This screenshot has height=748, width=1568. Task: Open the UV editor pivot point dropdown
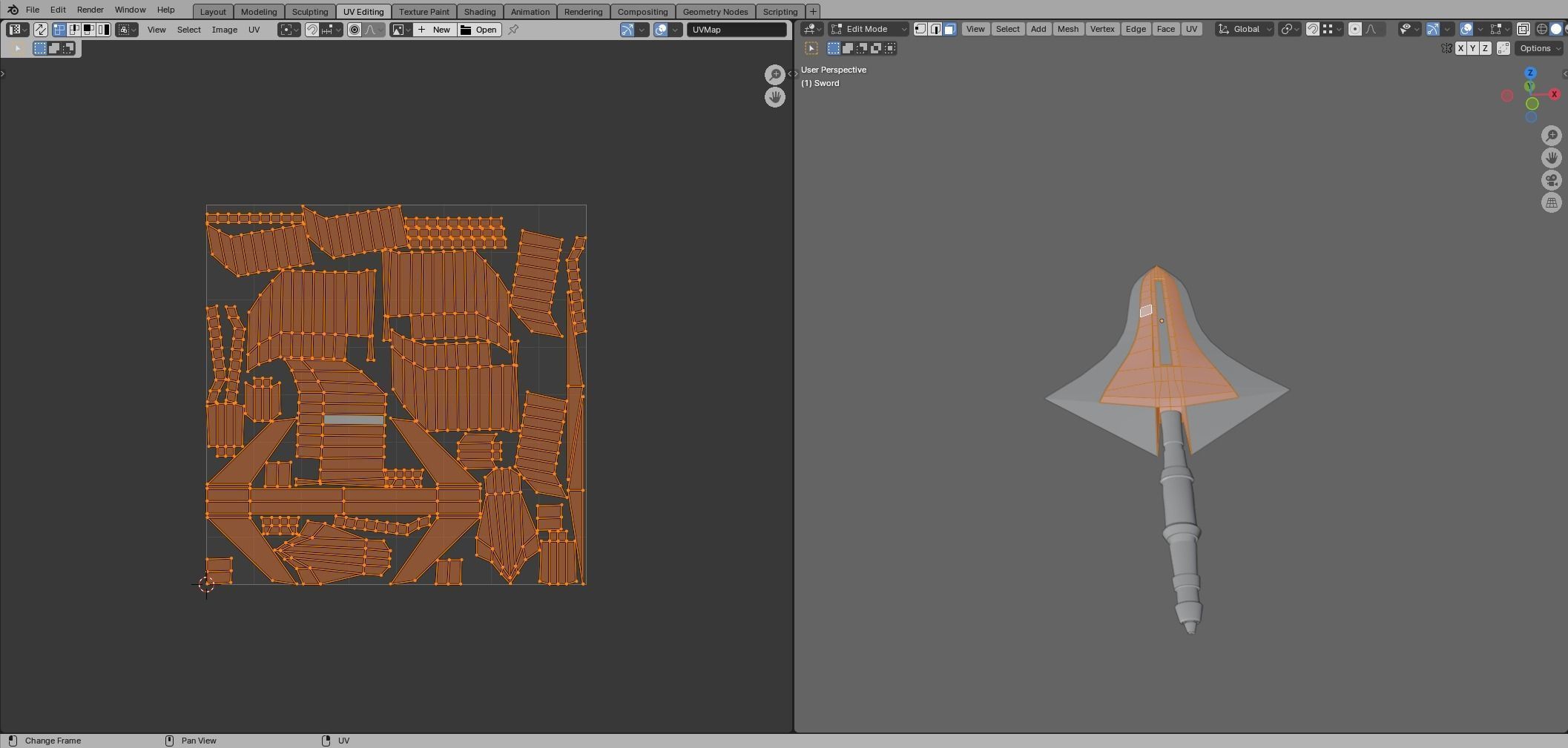(x=289, y=30)
